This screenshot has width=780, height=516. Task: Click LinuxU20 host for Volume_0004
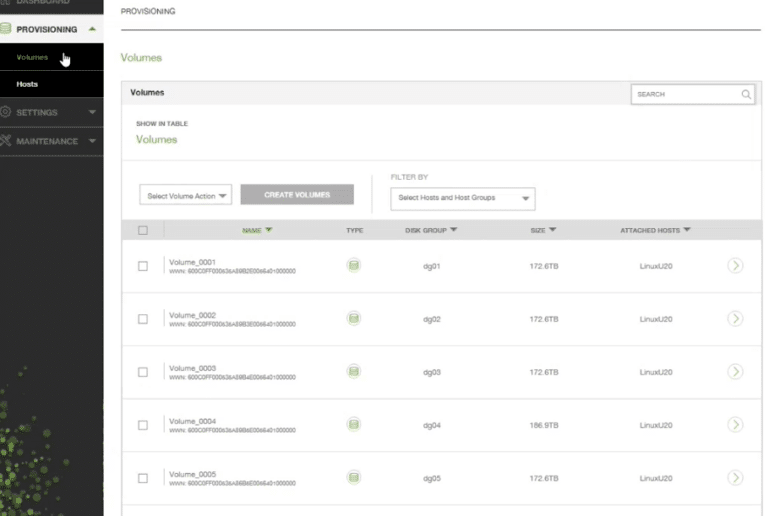pyautogui.click(x=656, y=425)
